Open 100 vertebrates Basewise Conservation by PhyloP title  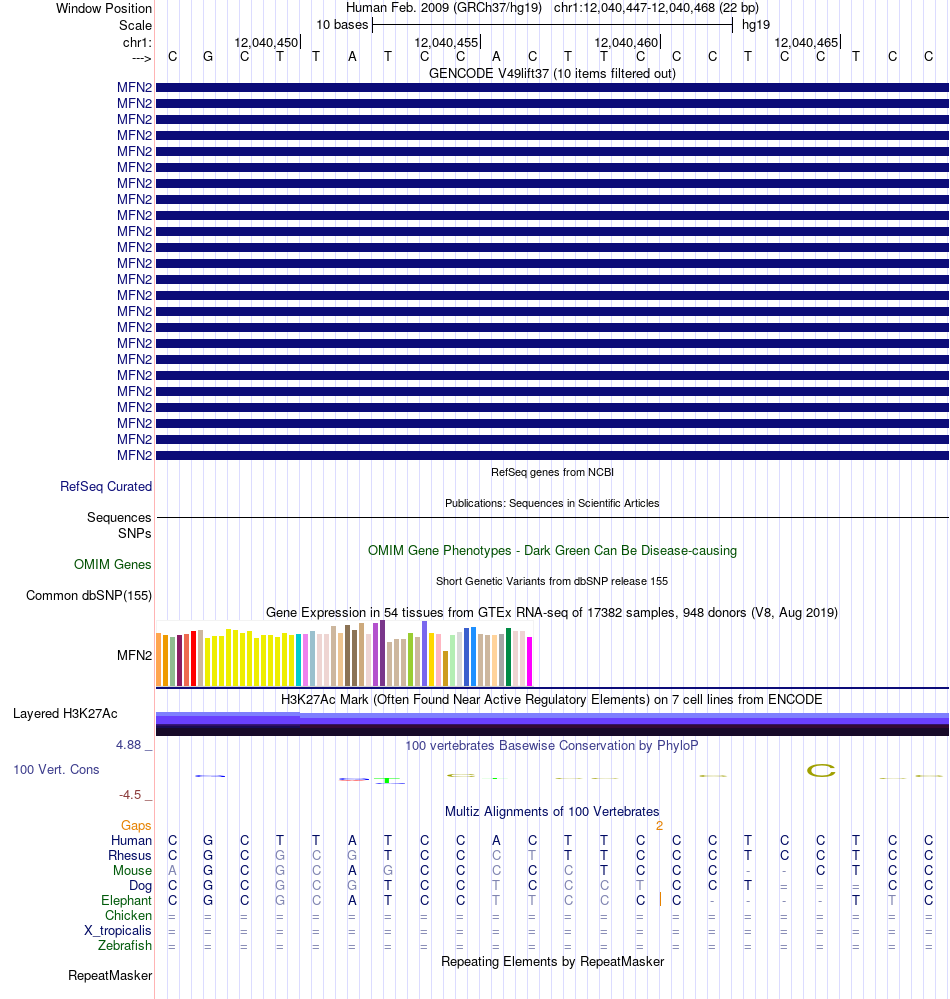coord(552,745)
